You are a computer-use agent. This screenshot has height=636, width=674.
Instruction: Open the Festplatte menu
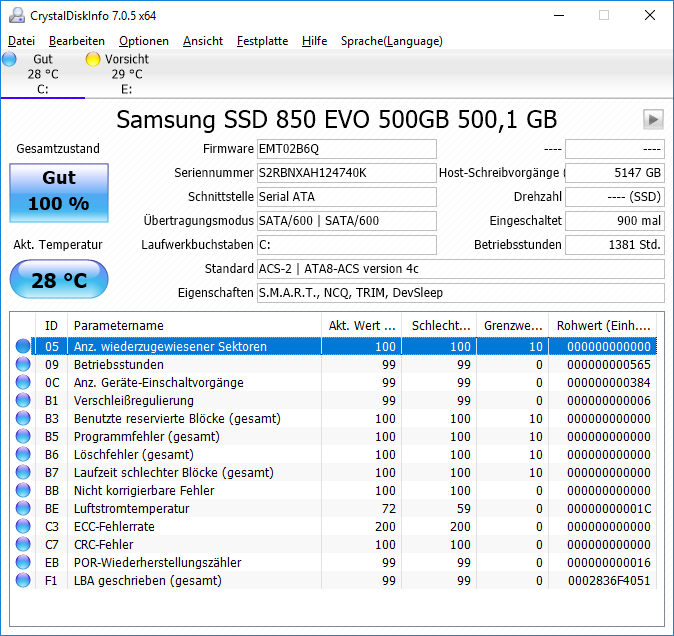263,41
